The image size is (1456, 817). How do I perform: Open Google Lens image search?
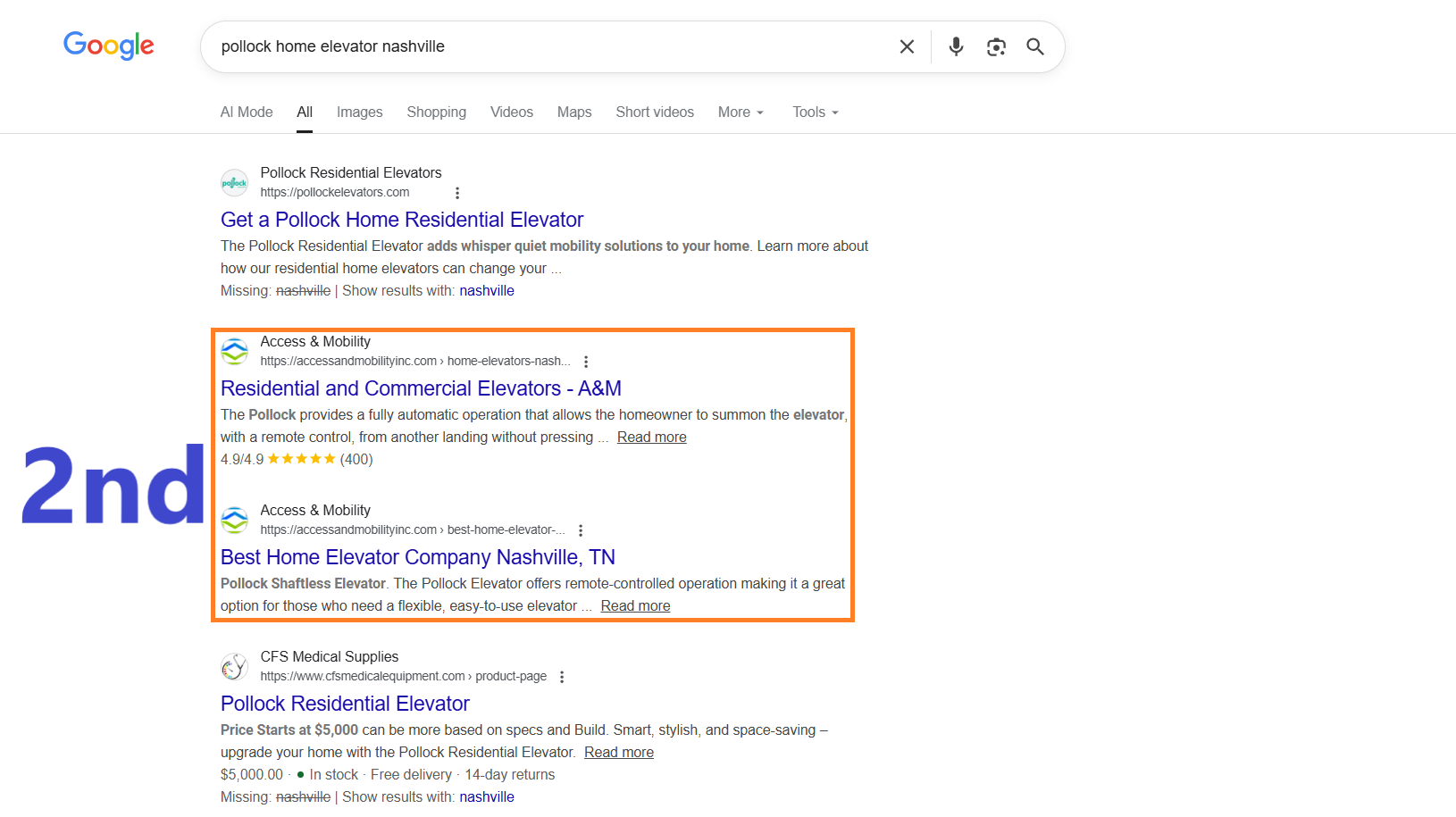(996, 46)
